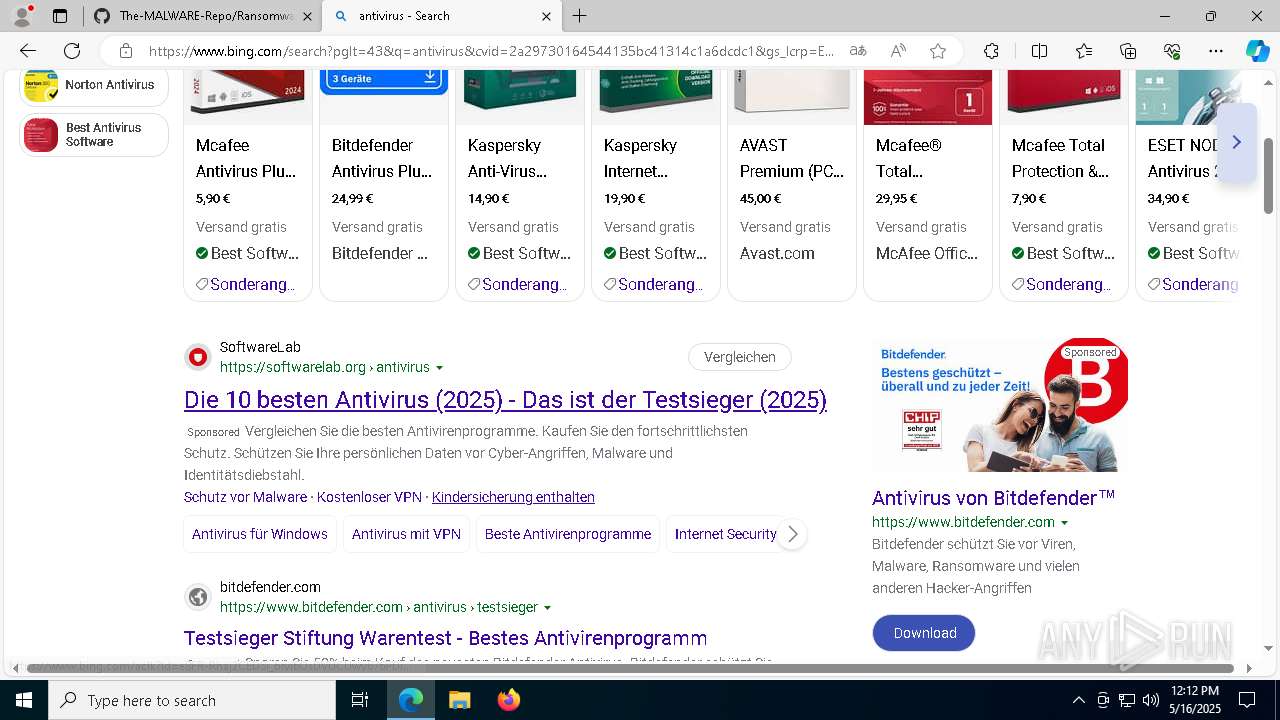Select the Antivirus für Windows chip

(x=260, y=534)
